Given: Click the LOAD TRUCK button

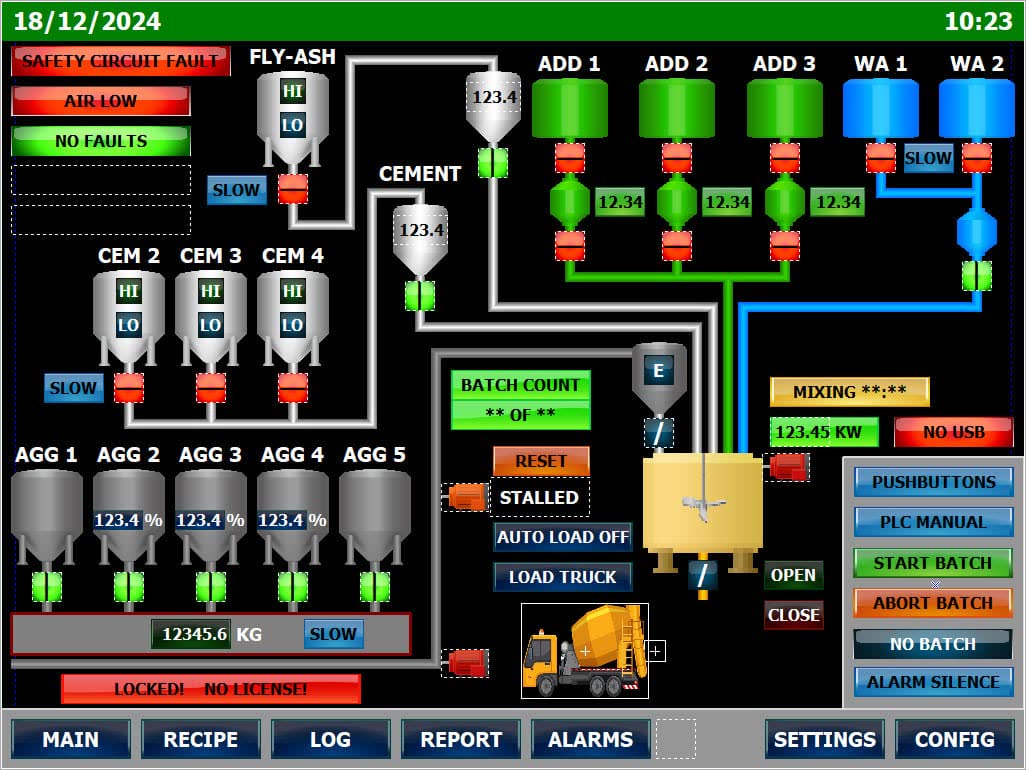Looking at the screenshot, I should point(563,576).
